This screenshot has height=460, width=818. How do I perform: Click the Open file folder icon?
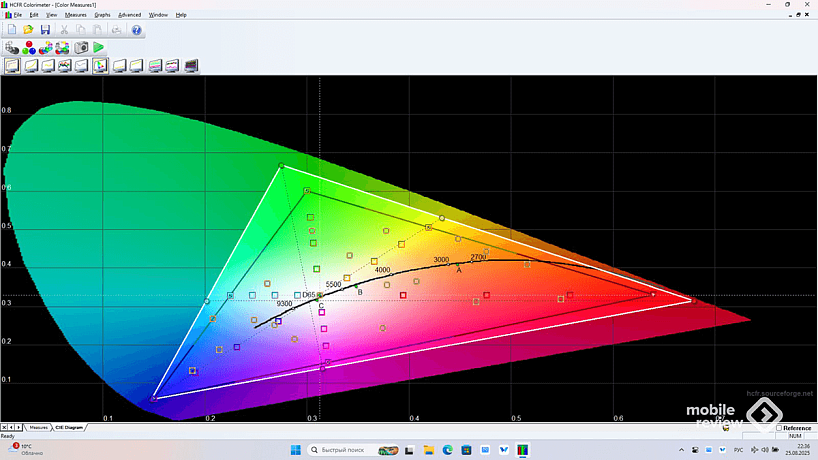click(28, 30)
